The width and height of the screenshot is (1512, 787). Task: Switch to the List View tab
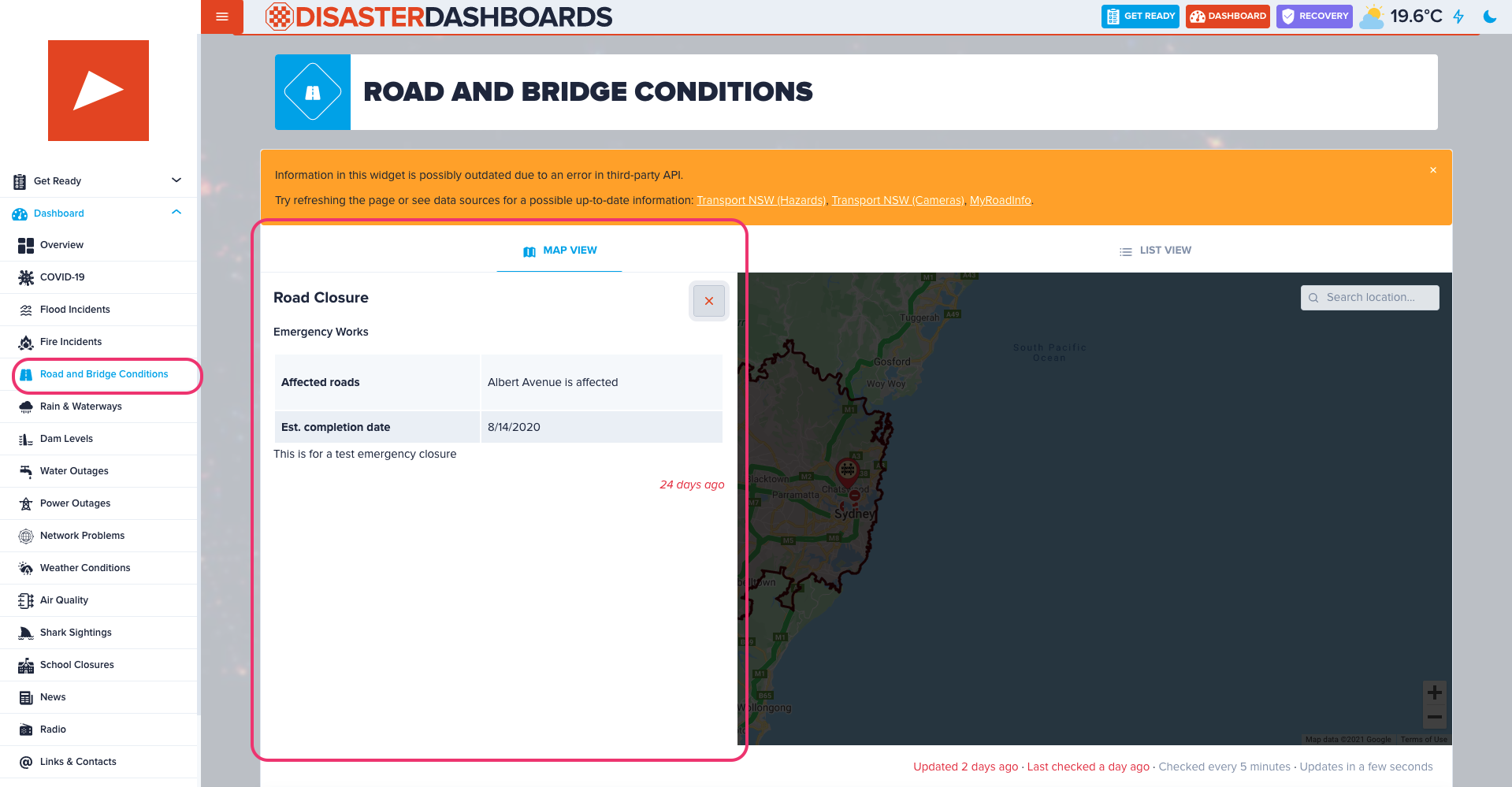(1155, 251)
